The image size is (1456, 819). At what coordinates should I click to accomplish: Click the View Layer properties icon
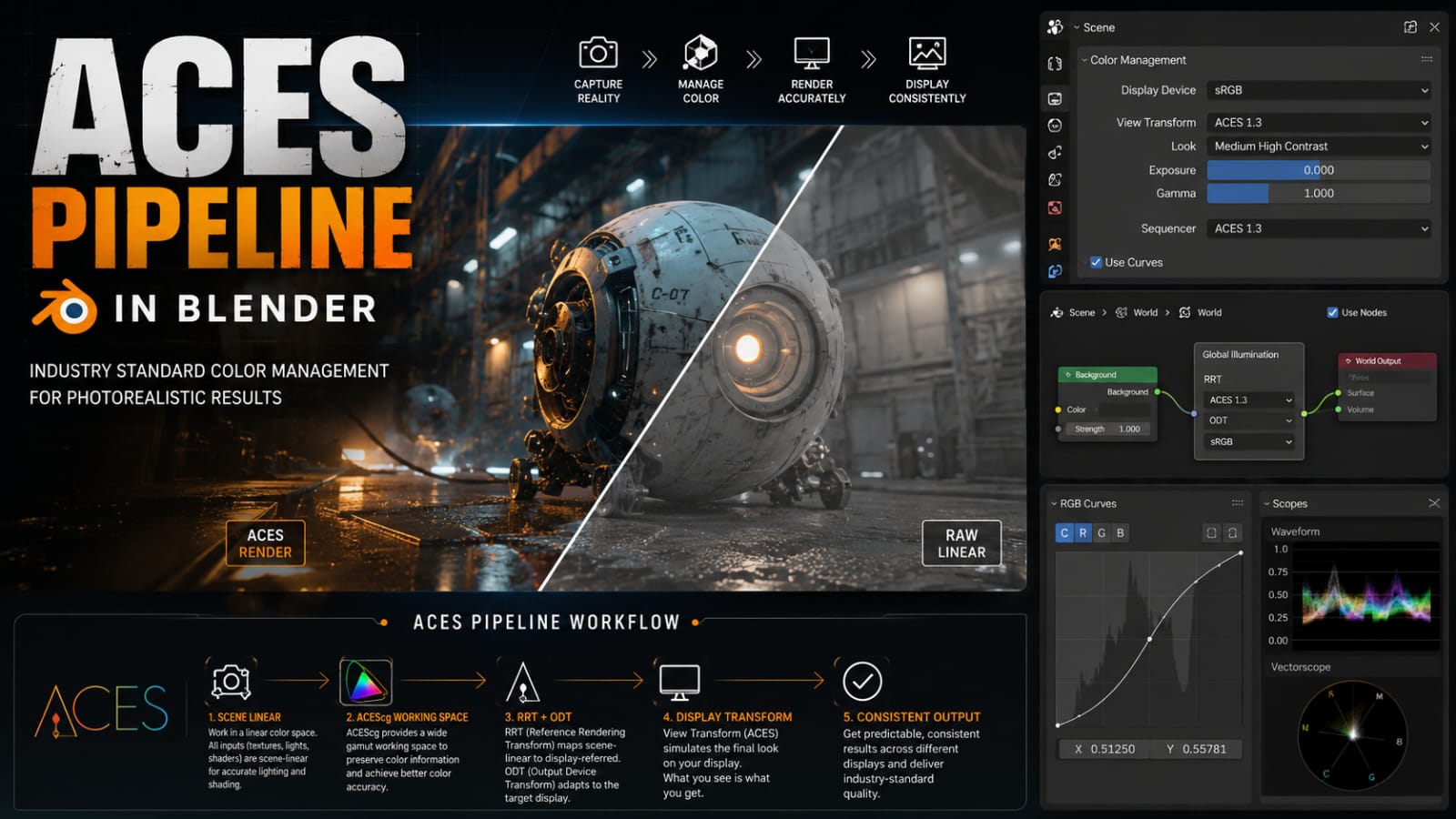point(1055,153)
